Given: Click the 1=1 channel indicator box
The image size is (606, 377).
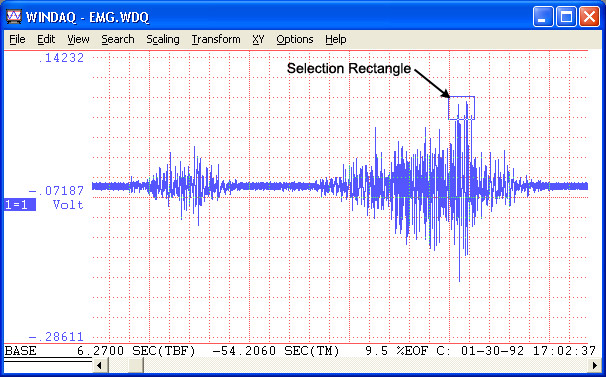Looking at the screenshot, I should click(x=20, y=205).
